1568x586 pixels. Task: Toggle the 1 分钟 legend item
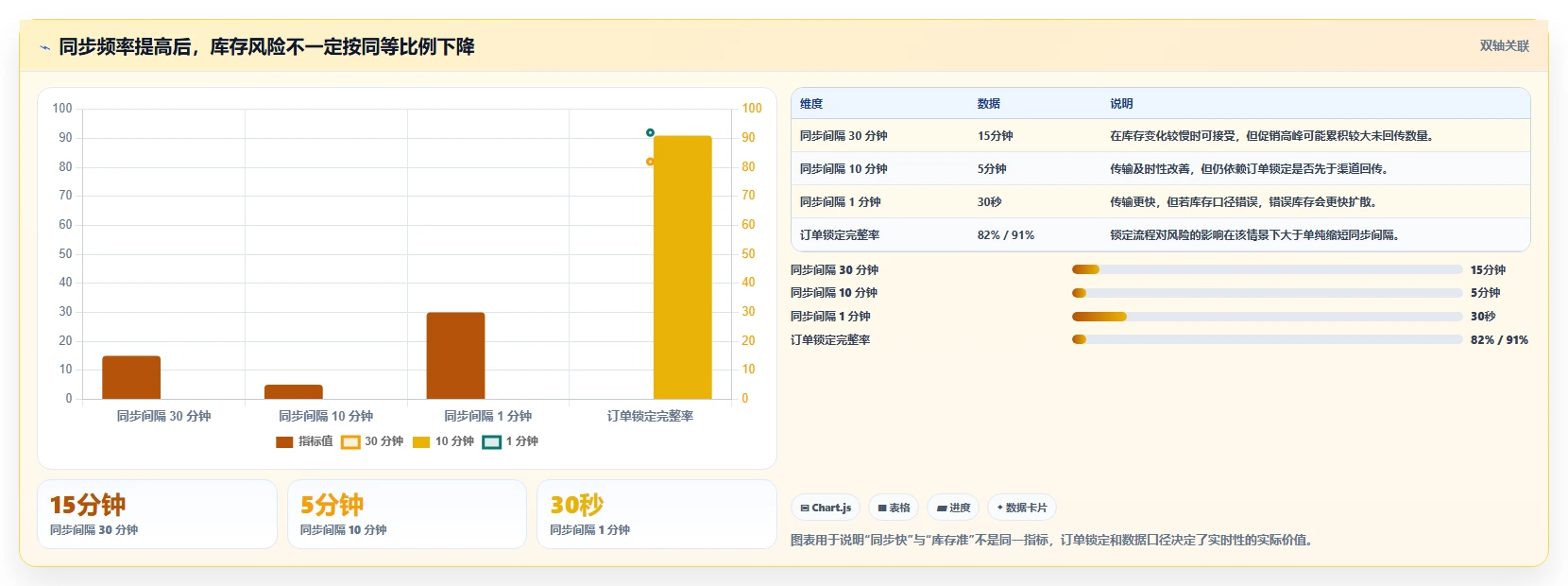point(510,441)
